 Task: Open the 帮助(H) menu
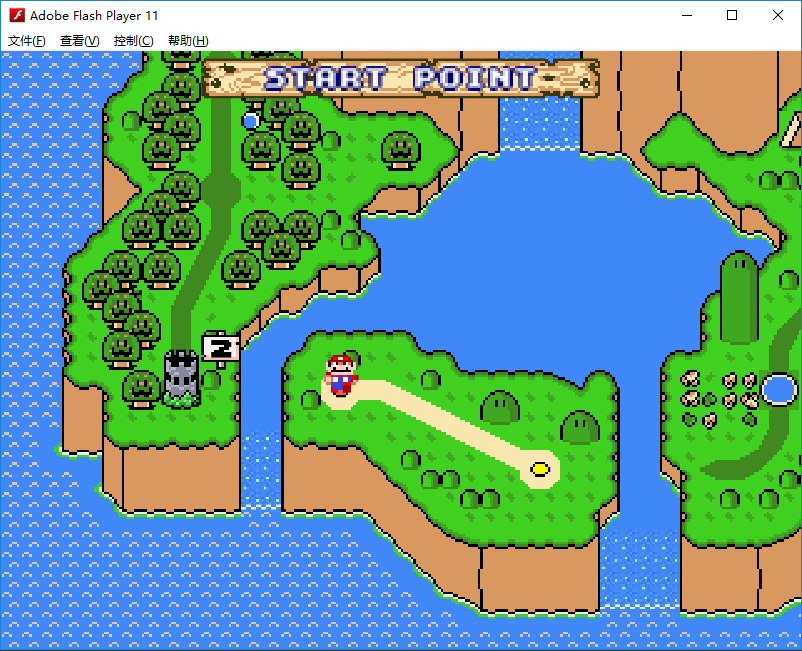point(188,41)
